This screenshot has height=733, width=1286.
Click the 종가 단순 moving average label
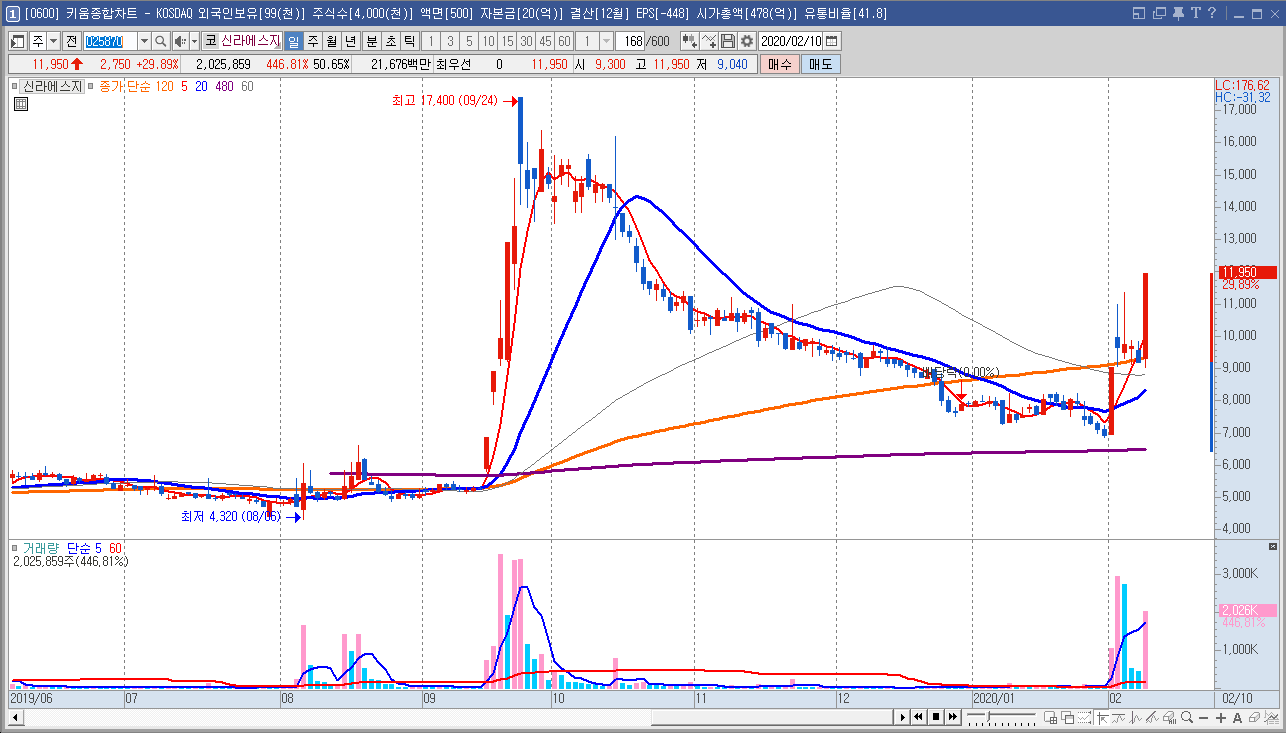(x=125, y=86)
